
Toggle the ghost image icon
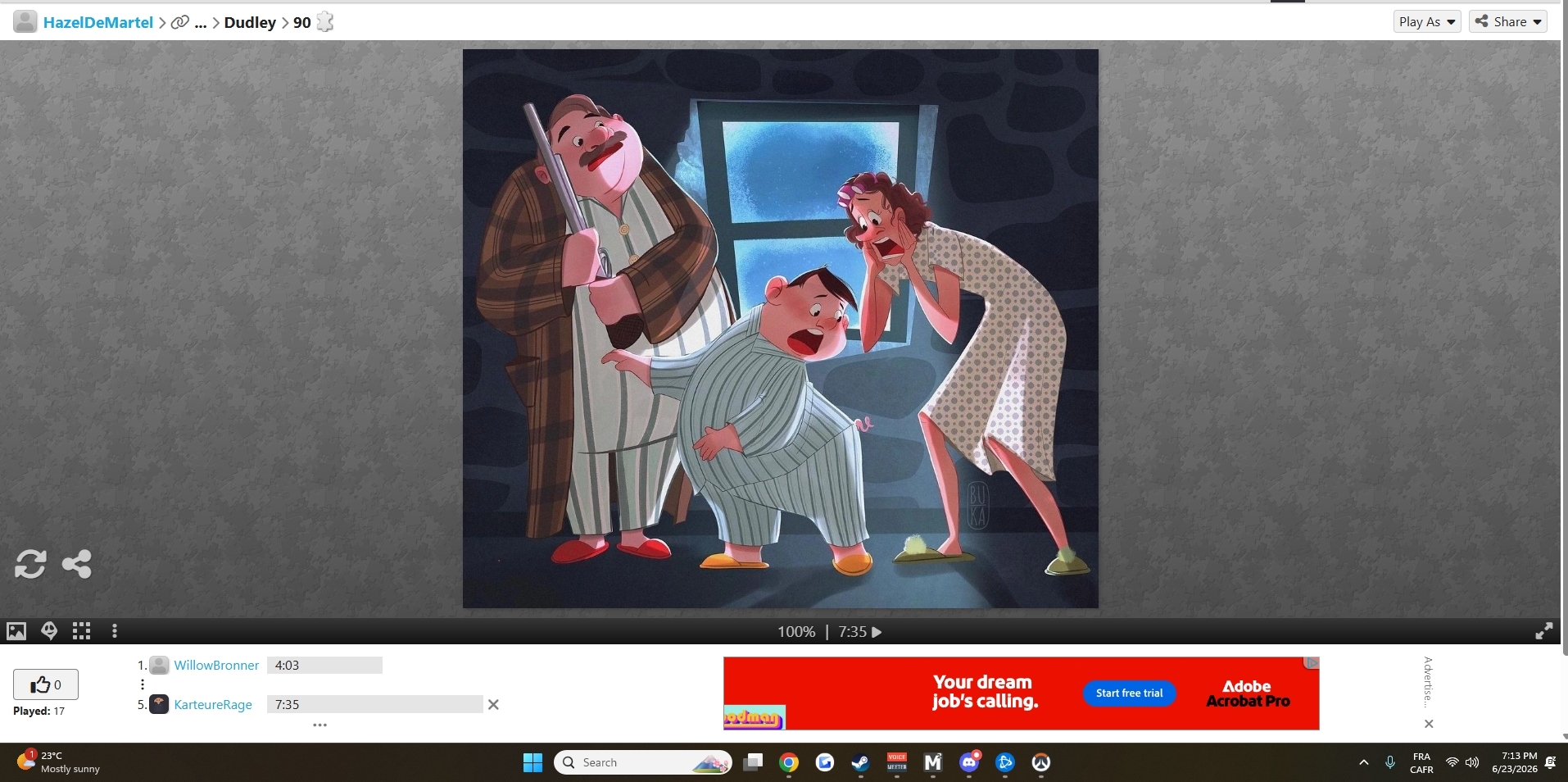point(49,631)
